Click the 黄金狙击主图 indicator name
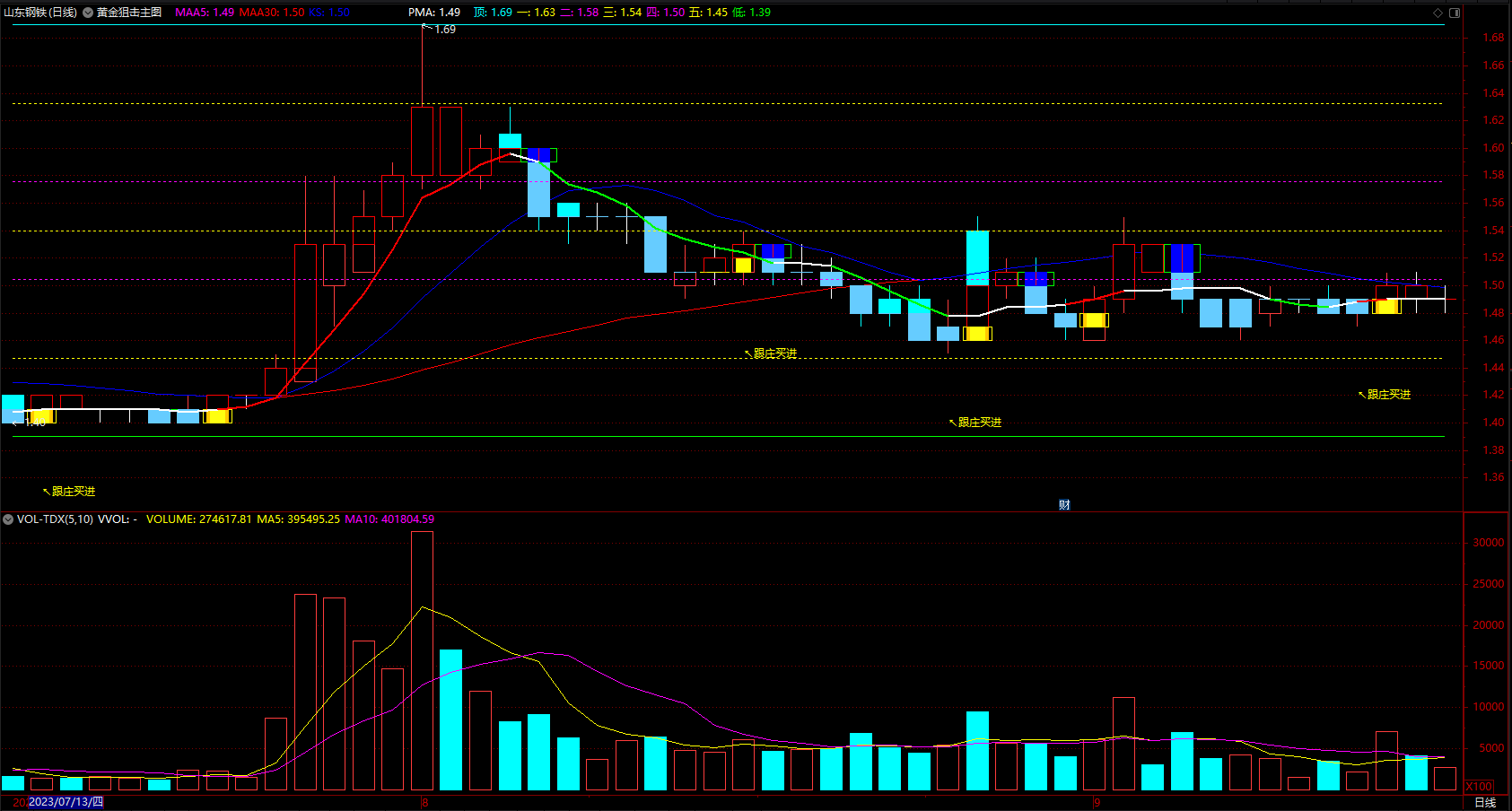Image resolution: width=1512 pixels, height=811 pixels. [x=129, y=13]
